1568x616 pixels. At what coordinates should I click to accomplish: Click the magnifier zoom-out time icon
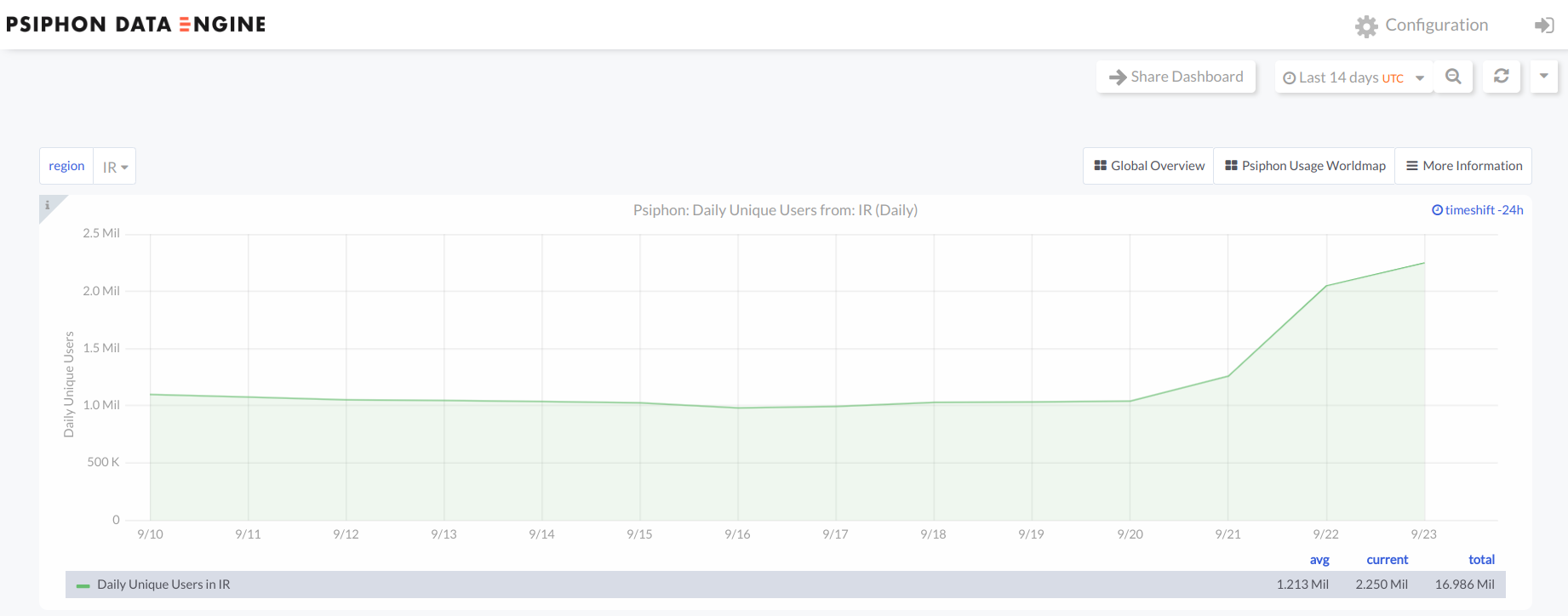click(1453, 77)
